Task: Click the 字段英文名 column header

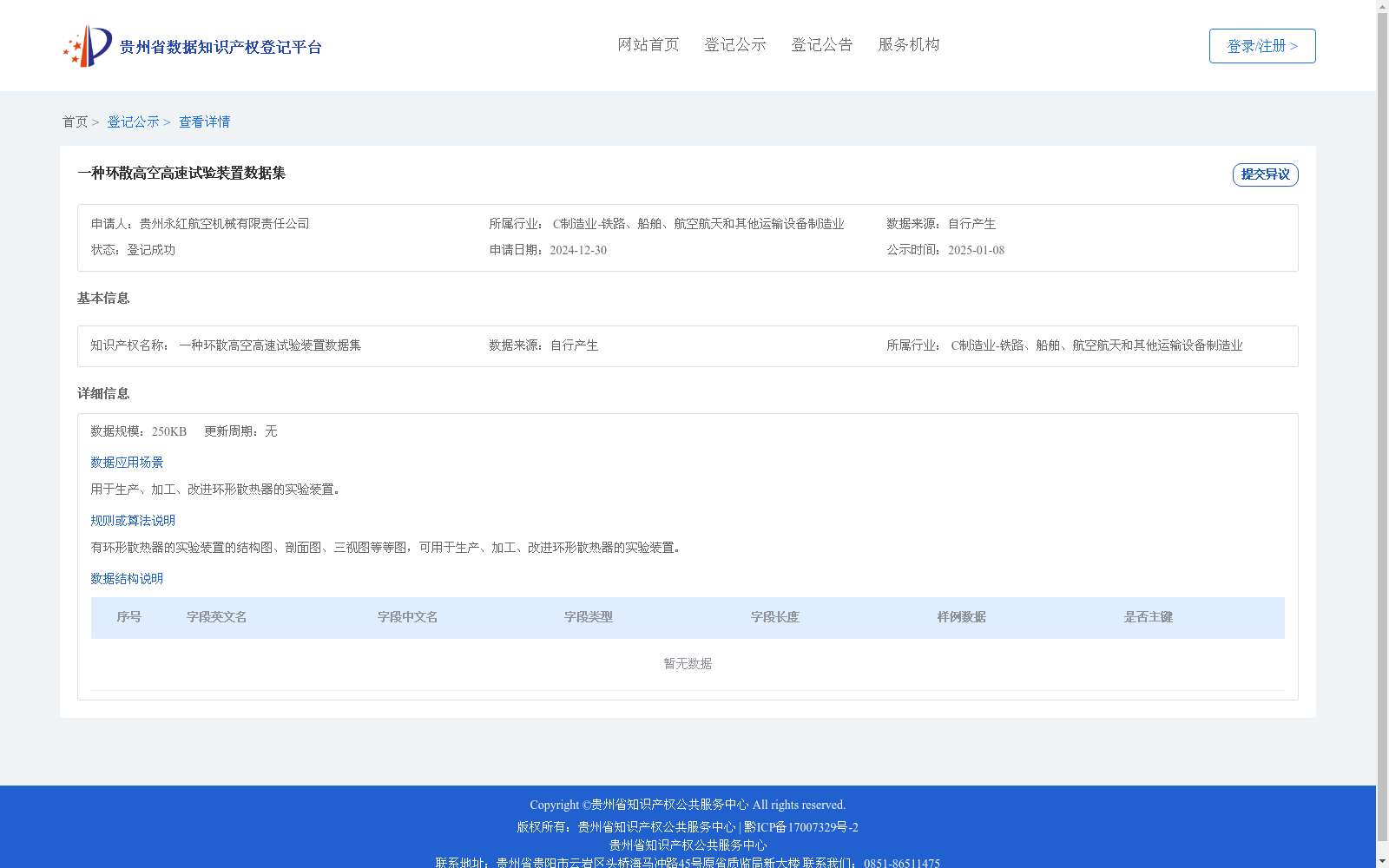Action: click(x=217, y=617)
